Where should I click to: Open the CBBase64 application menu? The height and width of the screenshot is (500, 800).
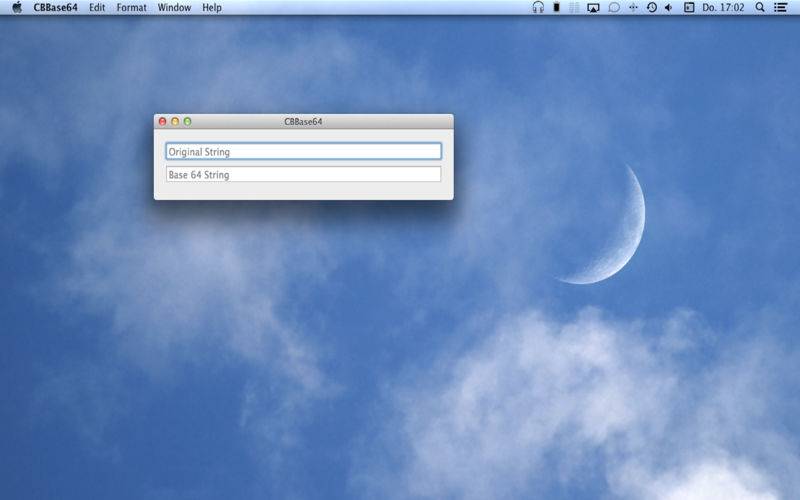point(55,7)
